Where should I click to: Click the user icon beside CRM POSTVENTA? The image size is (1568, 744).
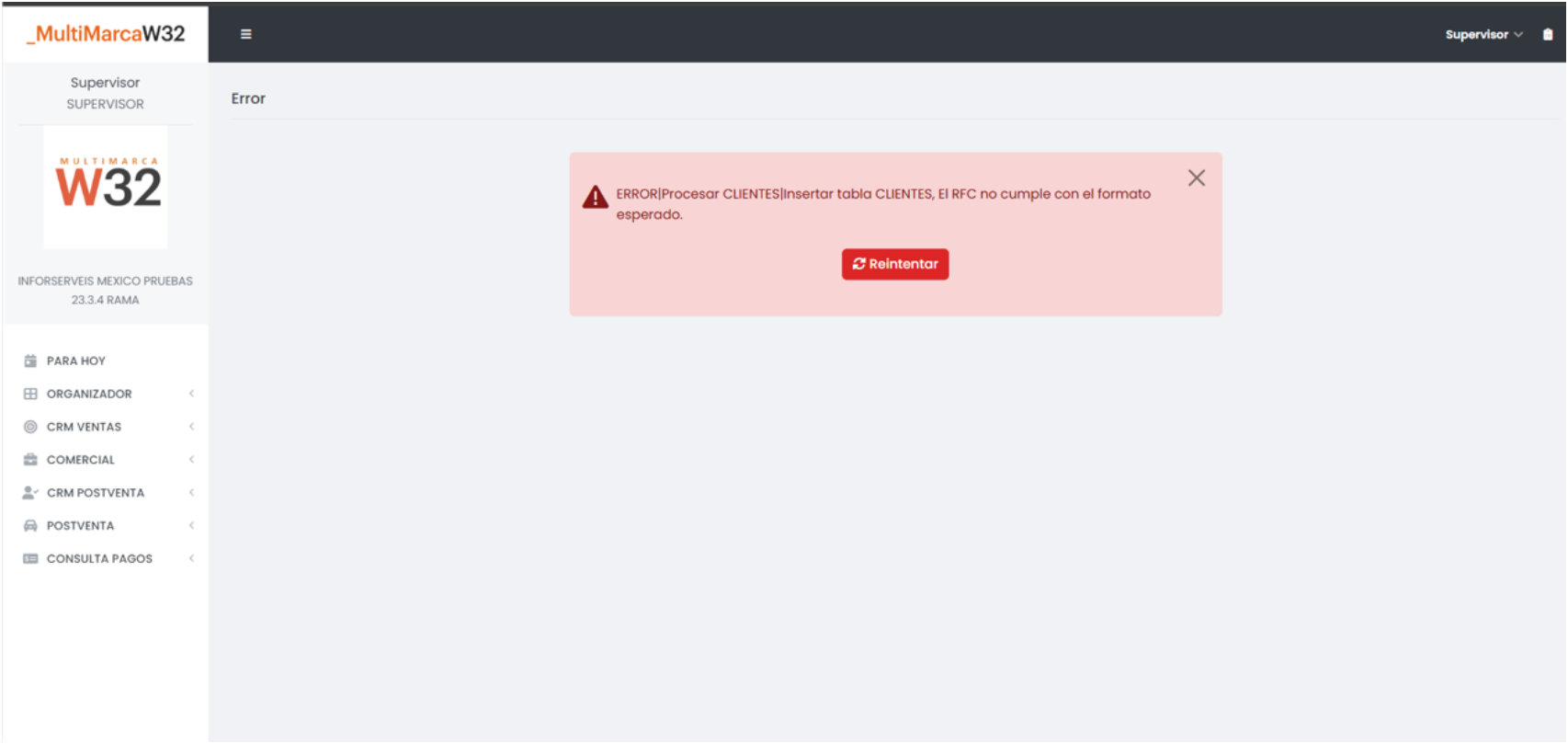(x=30, y=493)
